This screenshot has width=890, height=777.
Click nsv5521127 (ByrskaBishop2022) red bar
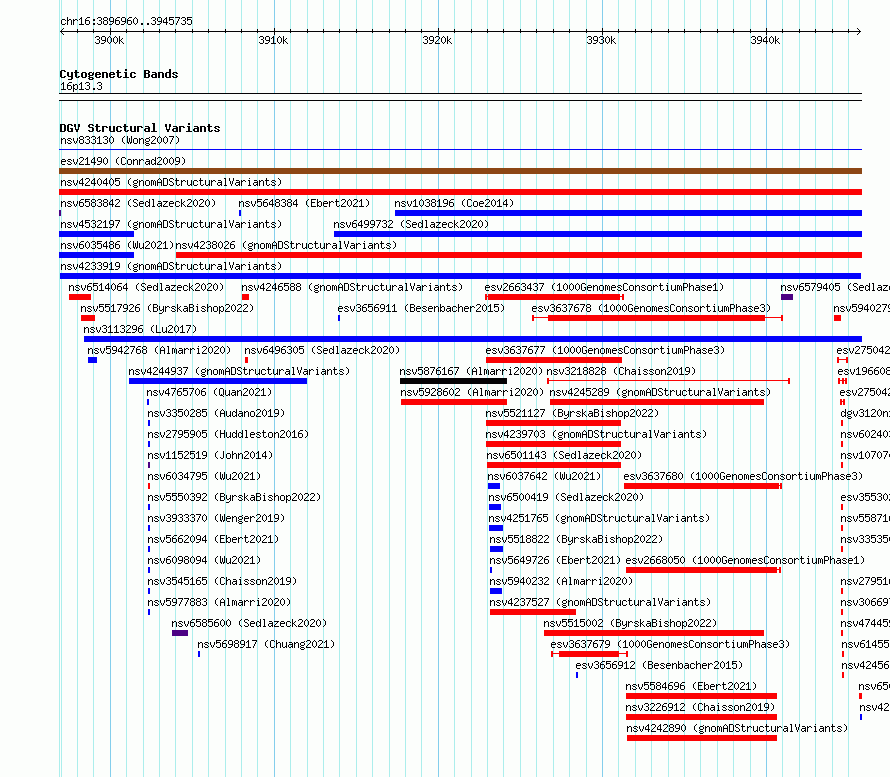[553, 423]
